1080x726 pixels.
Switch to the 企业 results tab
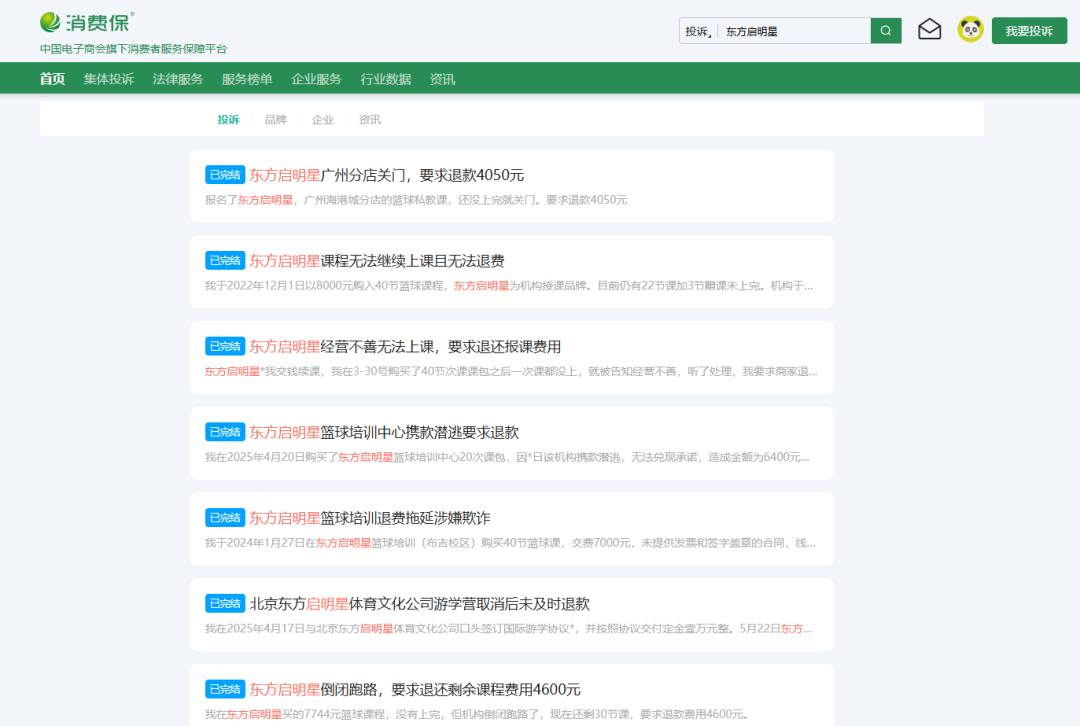[323, 120]
